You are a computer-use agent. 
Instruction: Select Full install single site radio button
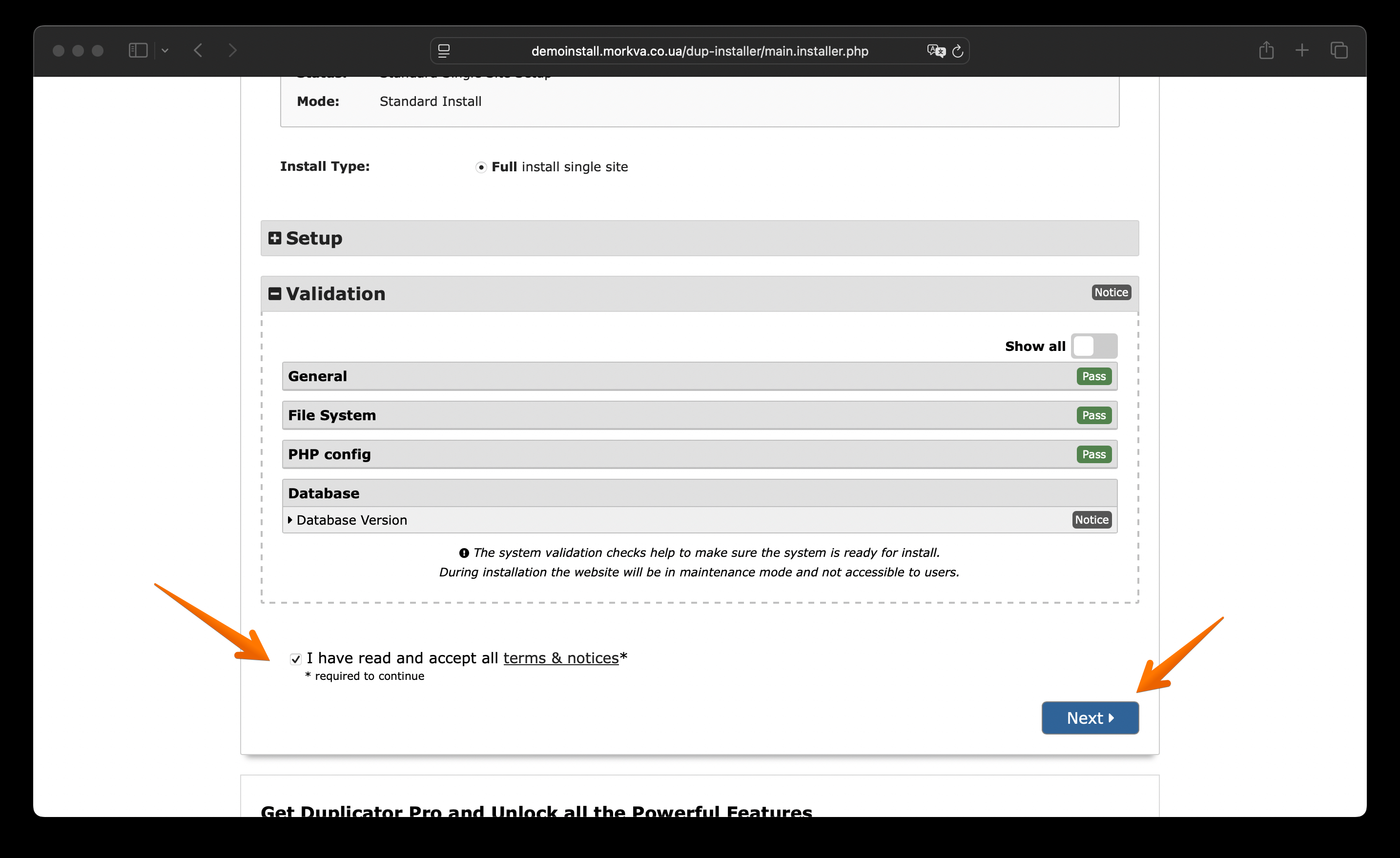point(481,167)
